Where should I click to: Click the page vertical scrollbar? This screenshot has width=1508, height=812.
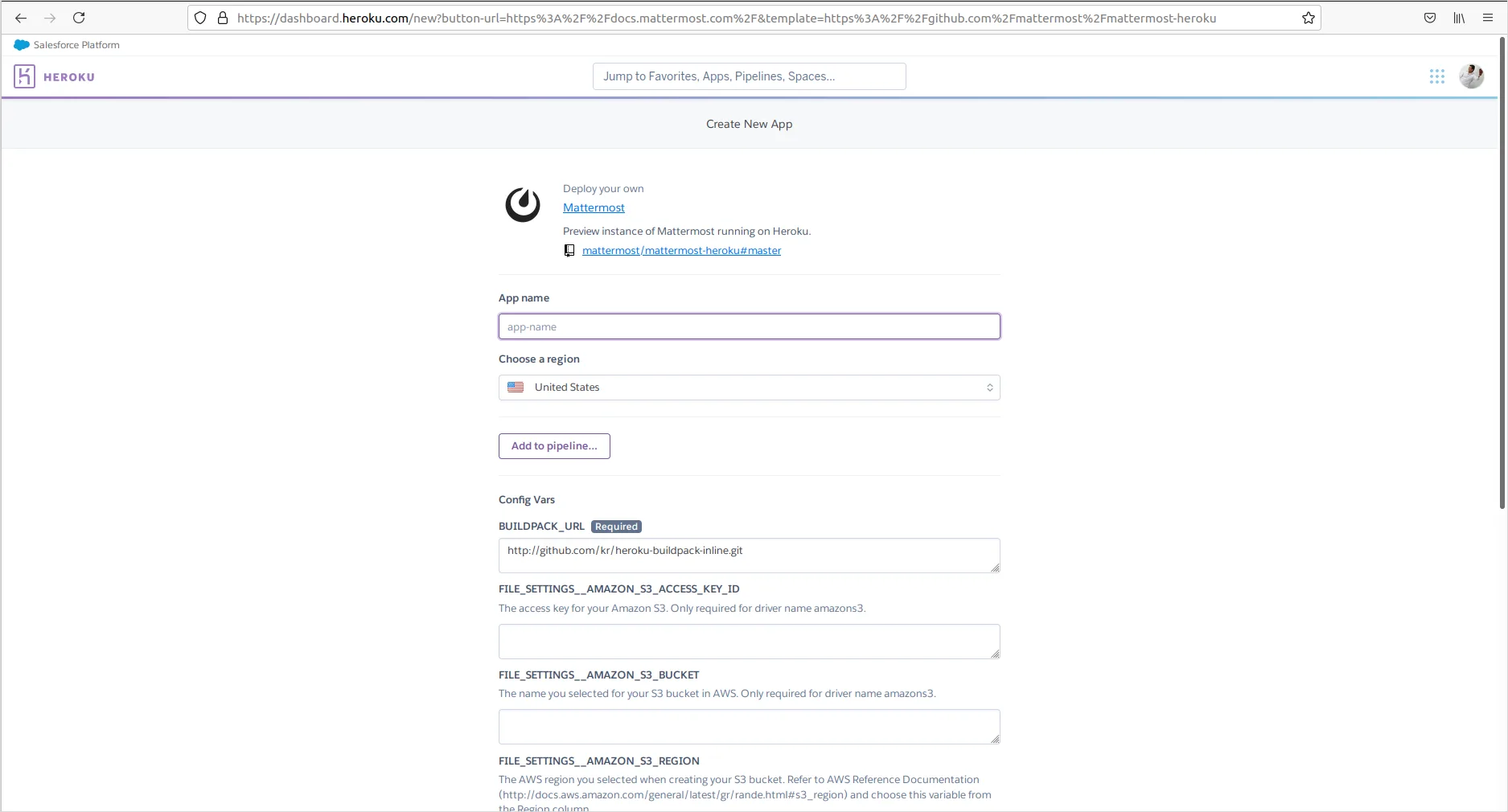[x=1502, y=273]
